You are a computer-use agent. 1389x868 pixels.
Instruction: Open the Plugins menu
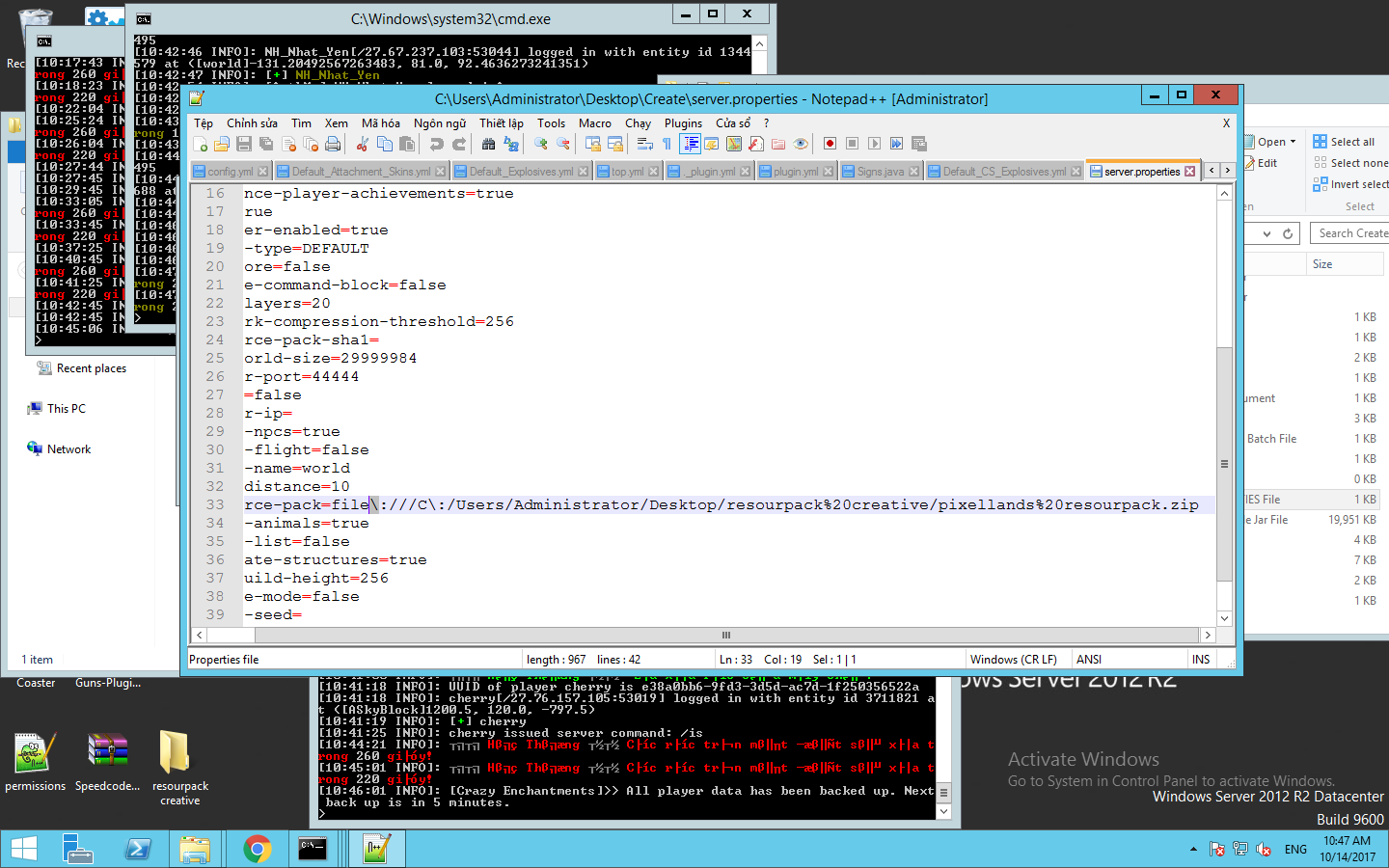click(683, 123)
